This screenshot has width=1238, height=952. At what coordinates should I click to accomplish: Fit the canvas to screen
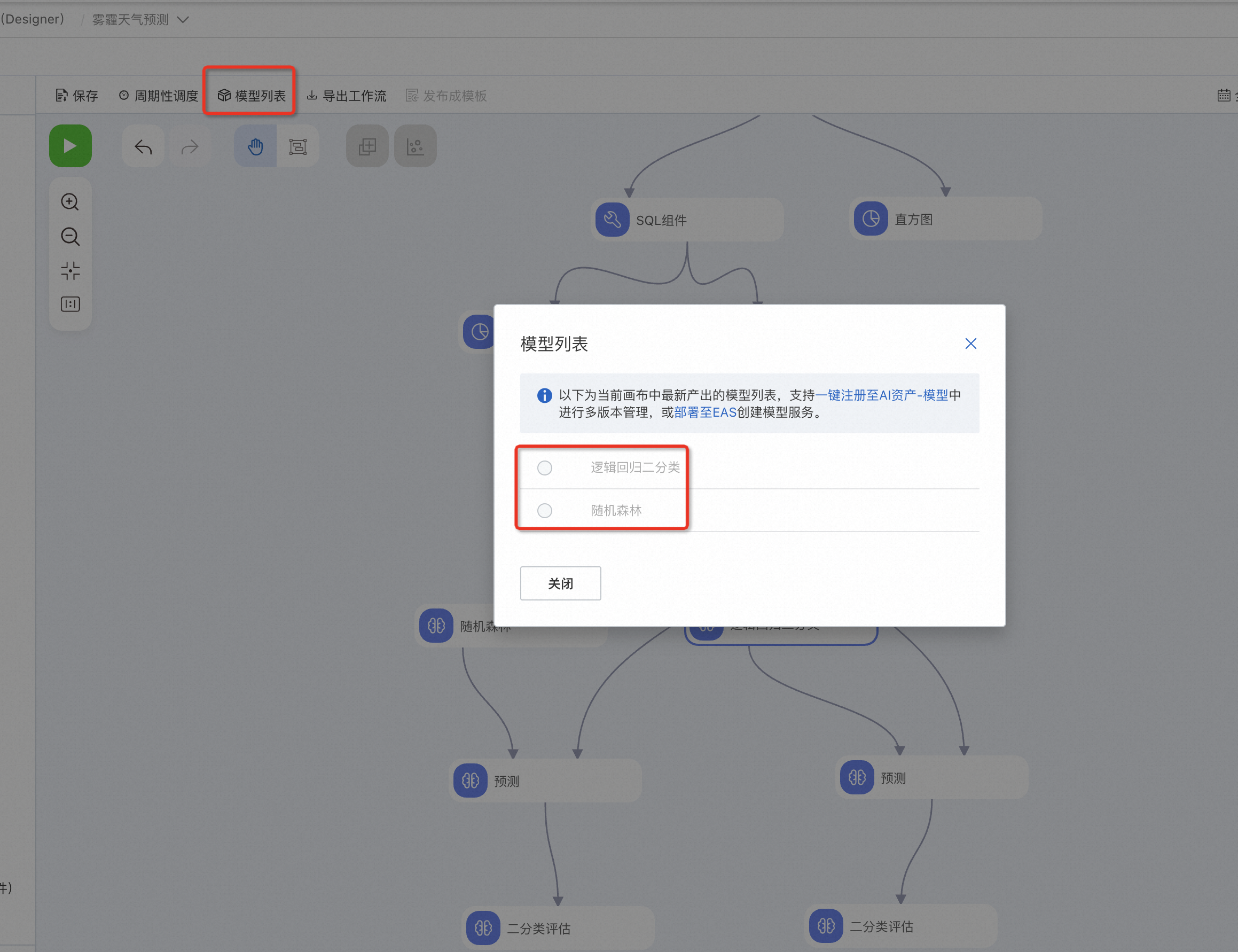coord(70,270)
